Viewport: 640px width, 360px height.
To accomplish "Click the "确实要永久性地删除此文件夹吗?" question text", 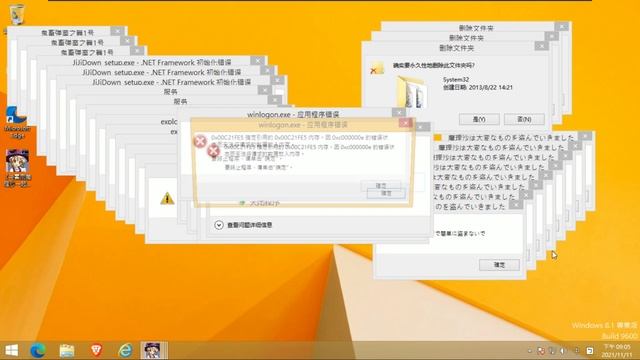I will [433, 65].
